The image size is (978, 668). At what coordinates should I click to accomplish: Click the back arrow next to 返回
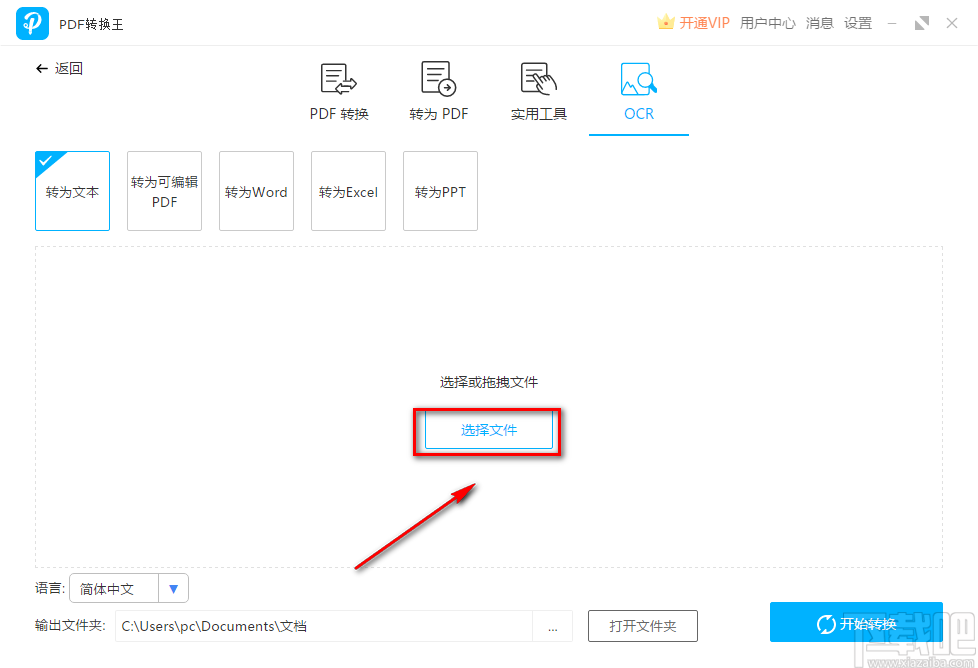40,67
